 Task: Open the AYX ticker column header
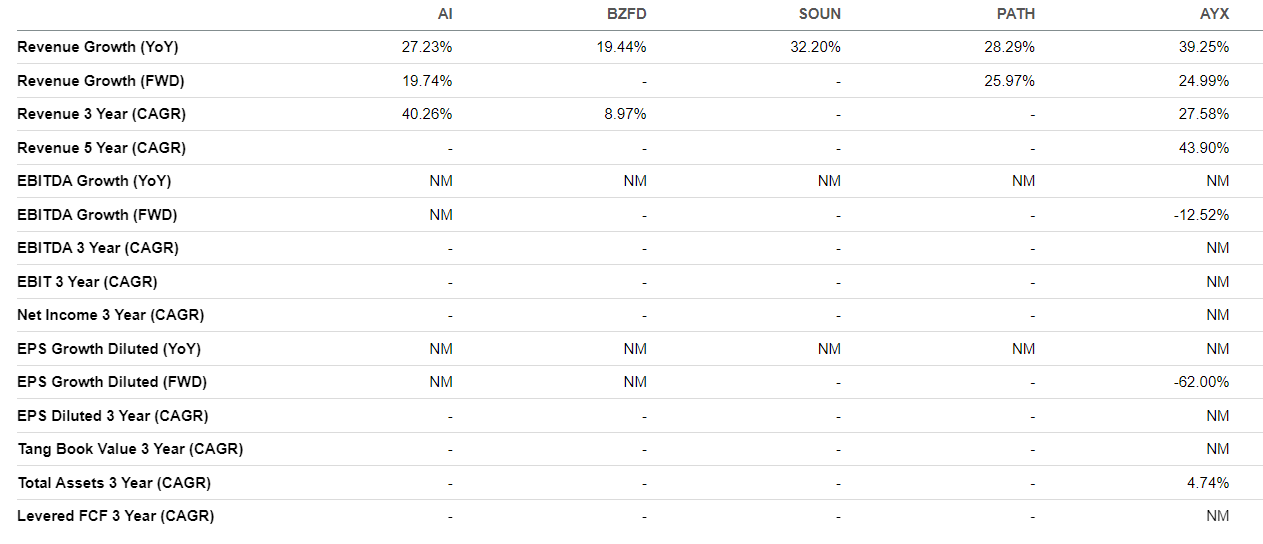1215,14
